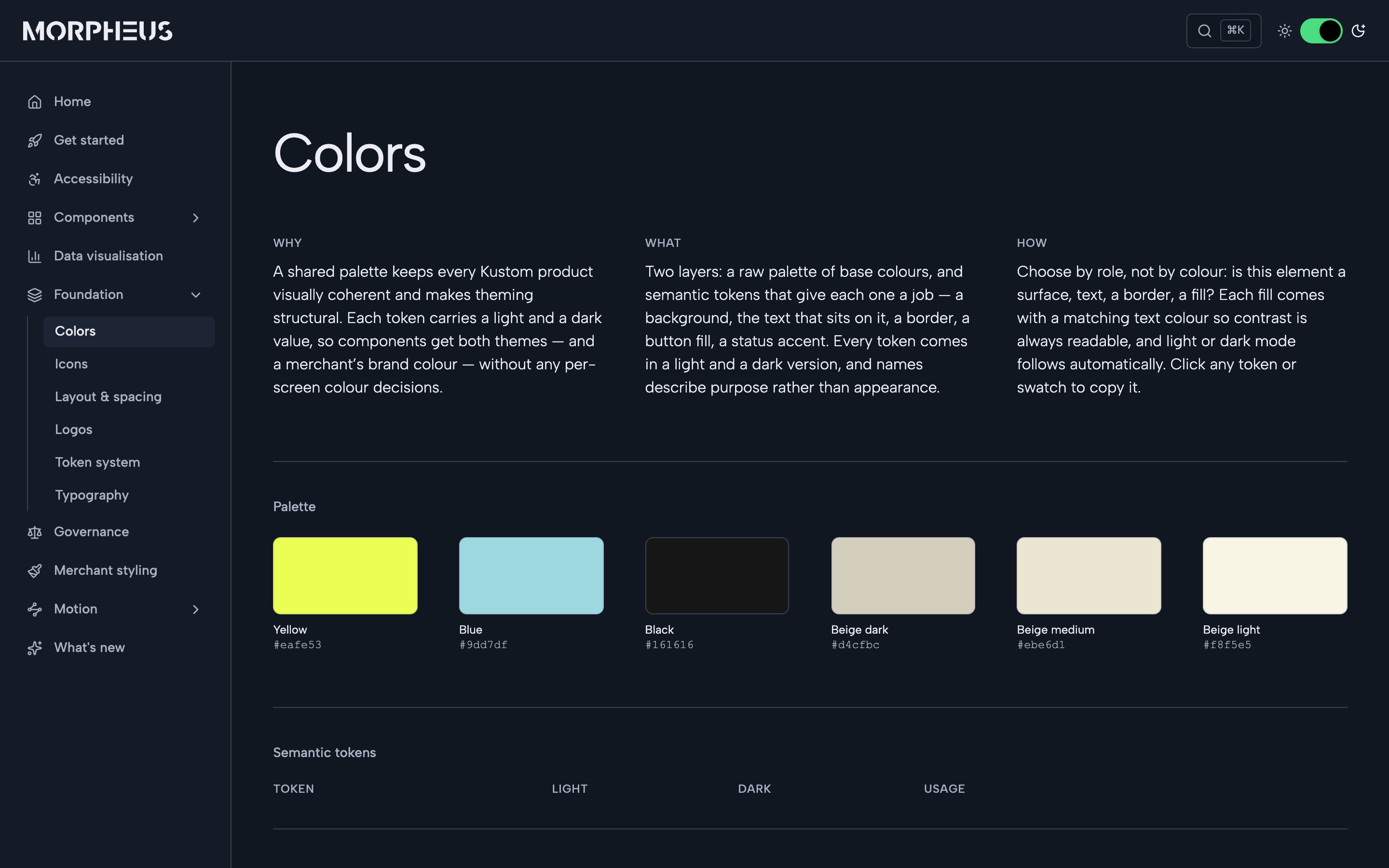Expand Components with its chevron
Screen dimensions: 1389x868
point(196,217)
